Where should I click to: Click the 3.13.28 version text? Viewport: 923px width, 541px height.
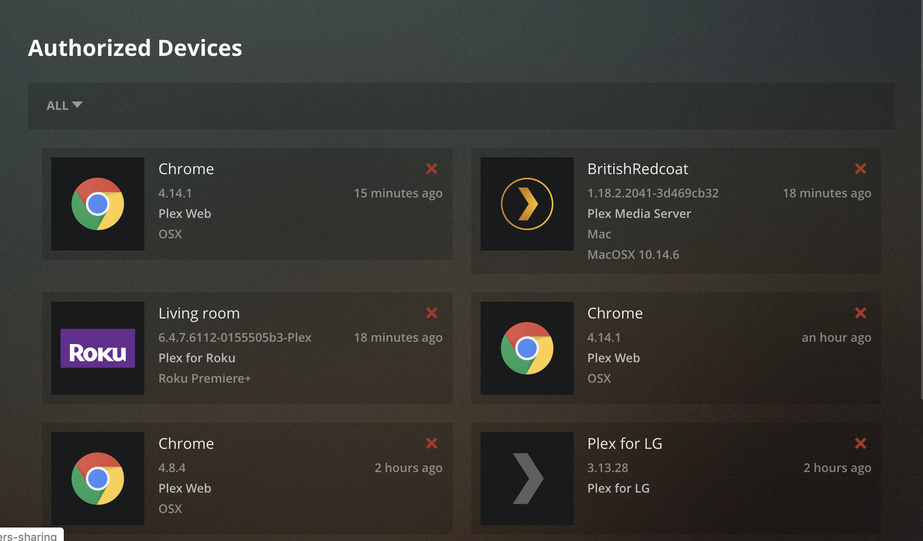tap(607, 468)
